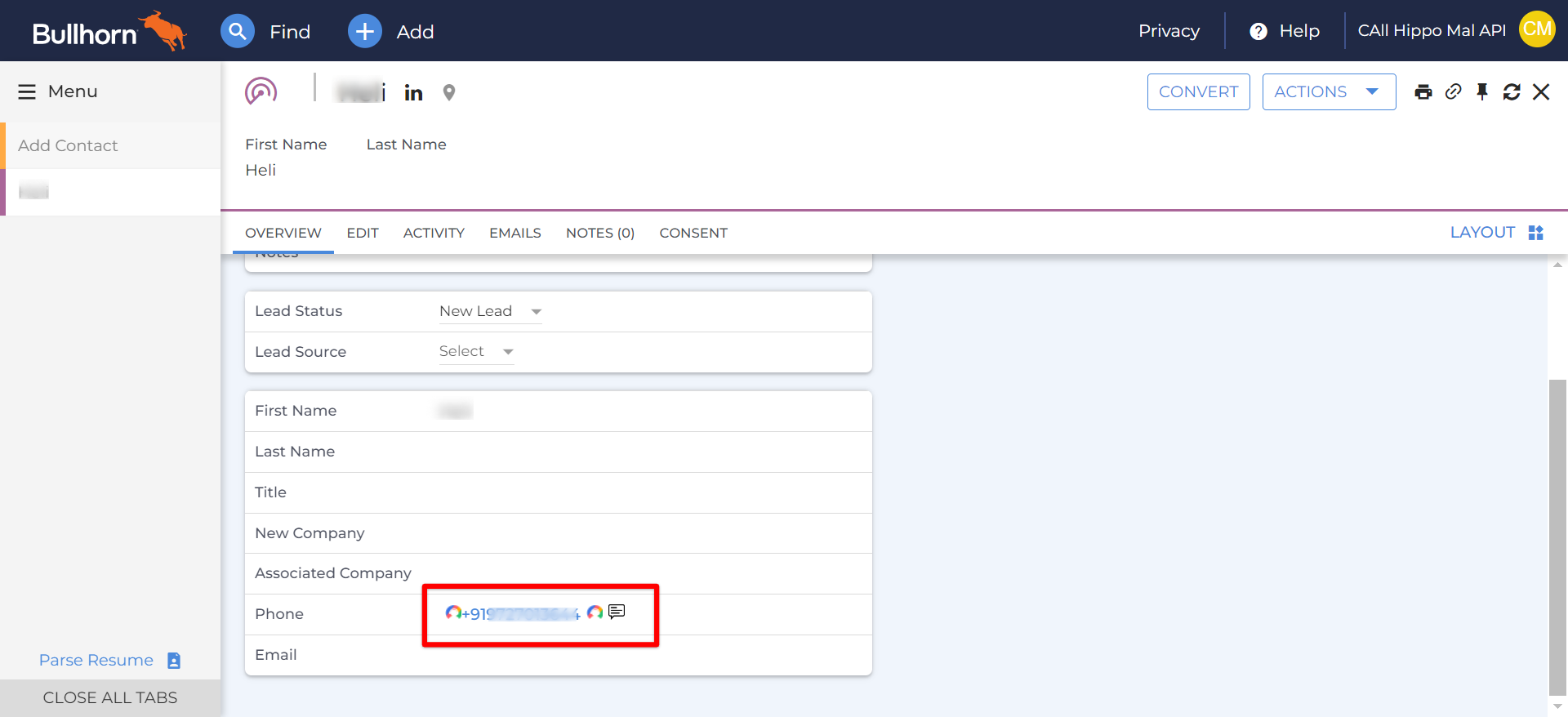This screenshot has width=1568, height=717.
Task: Click the map location pin icon
Action: (x=448, y=92)
